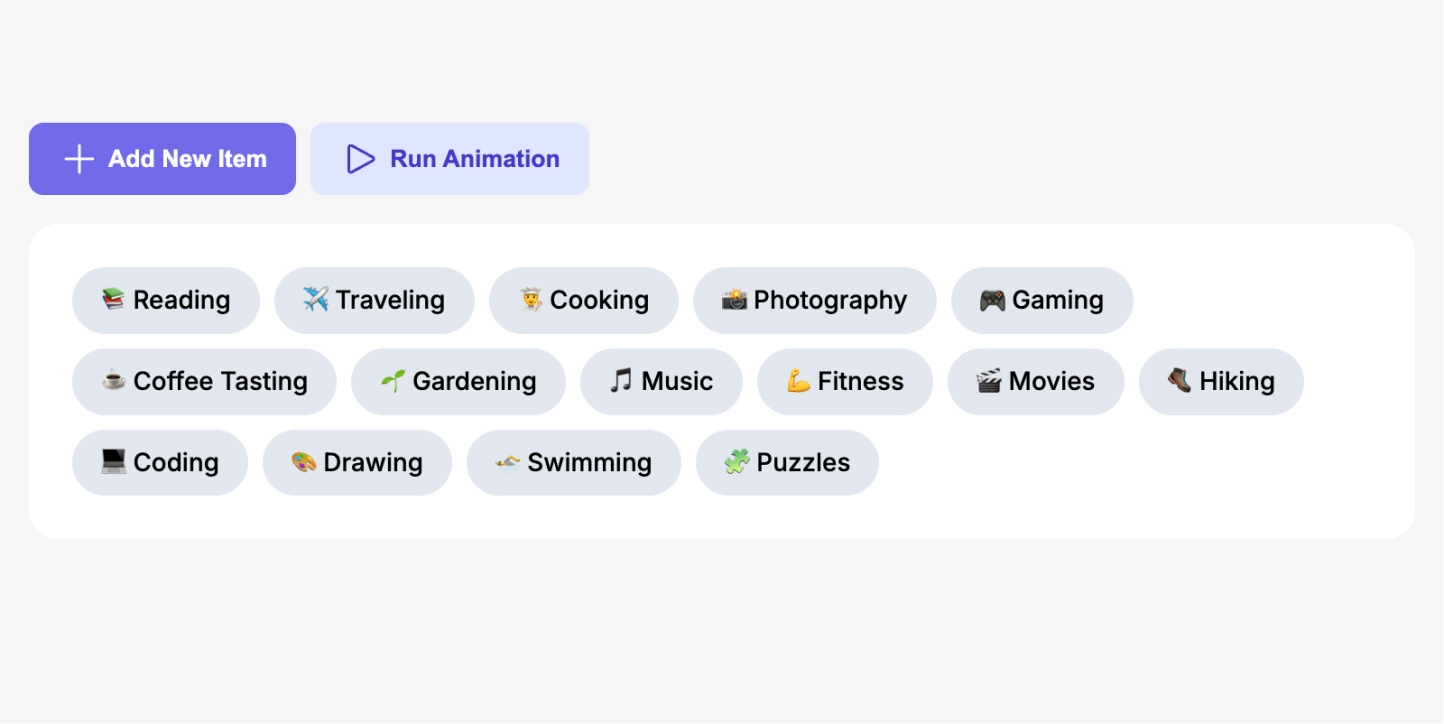The height and width of the screenshot is (724, 1444).
Task: Select the Music chip
Action: [661, 381]
